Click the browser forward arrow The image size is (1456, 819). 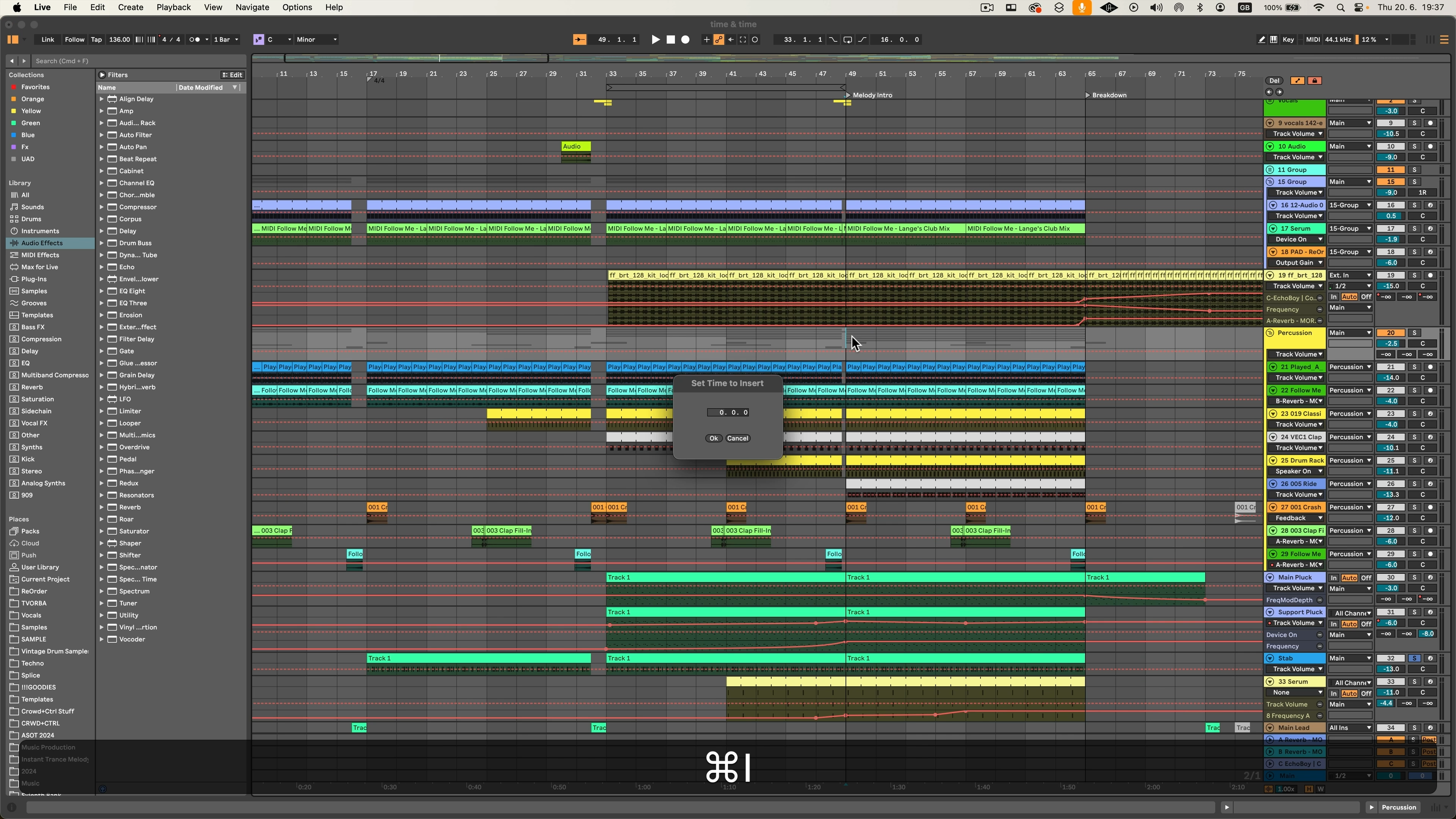tap(24, 61)
